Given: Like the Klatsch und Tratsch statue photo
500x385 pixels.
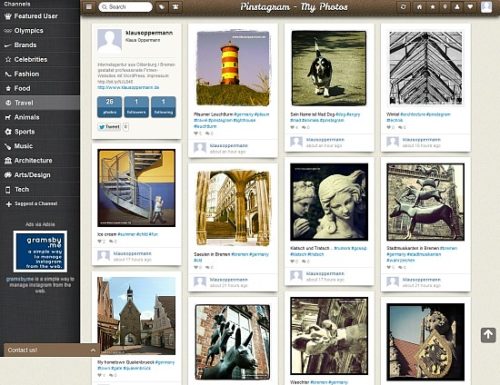Looking at the screenshot, I should tap(292, 261).
